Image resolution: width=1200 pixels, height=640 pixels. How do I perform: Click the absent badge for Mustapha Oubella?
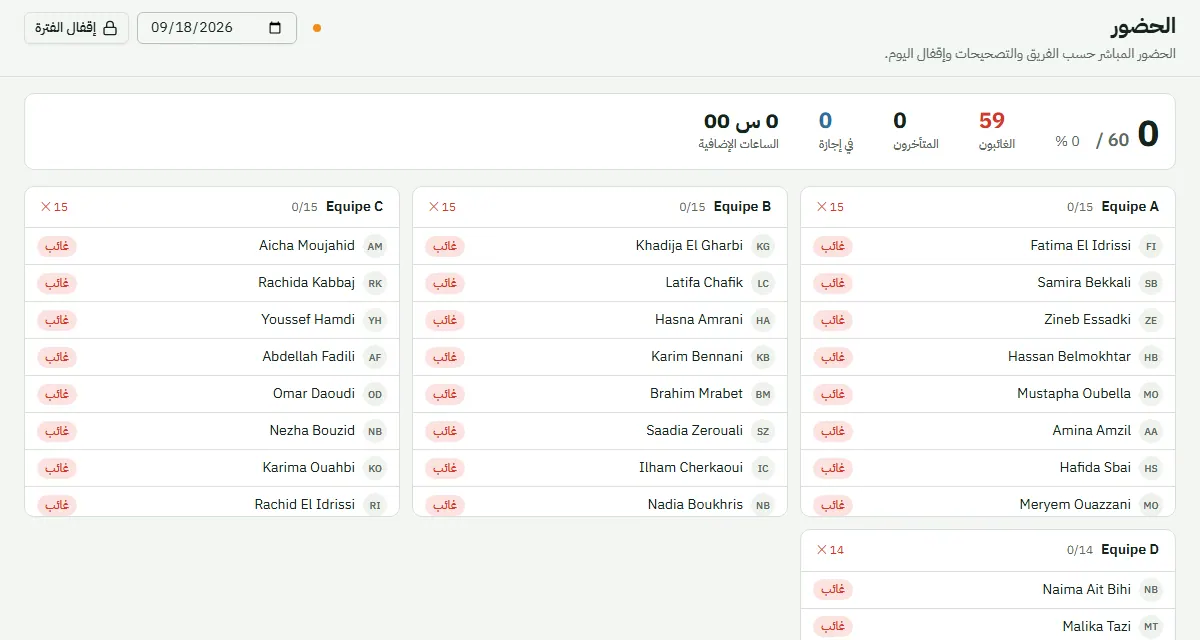pyautogui.click(x=833, y=394)
